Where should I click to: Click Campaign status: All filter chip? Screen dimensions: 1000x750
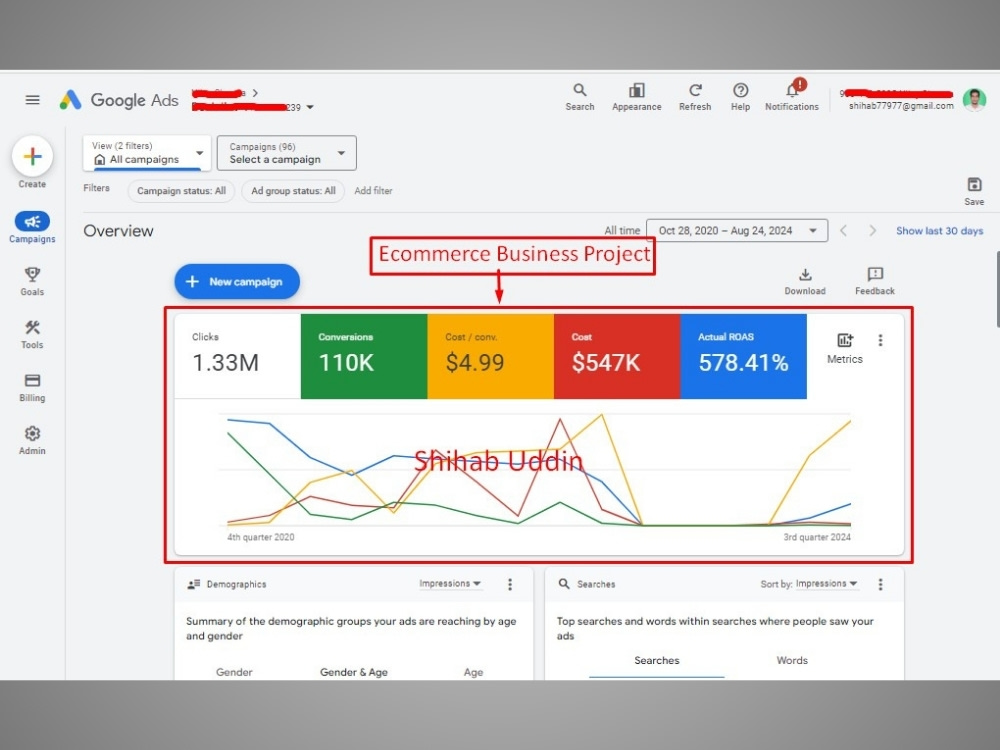tap(181, 191)
